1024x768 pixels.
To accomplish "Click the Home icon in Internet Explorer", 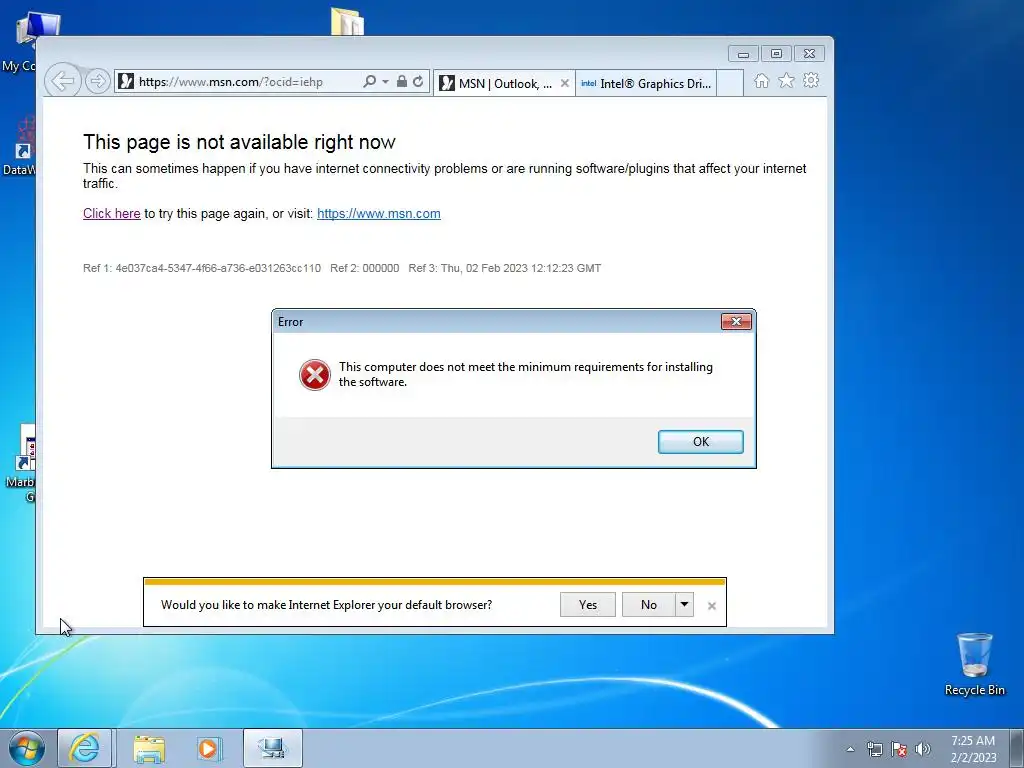I will (x=761, y=81).
